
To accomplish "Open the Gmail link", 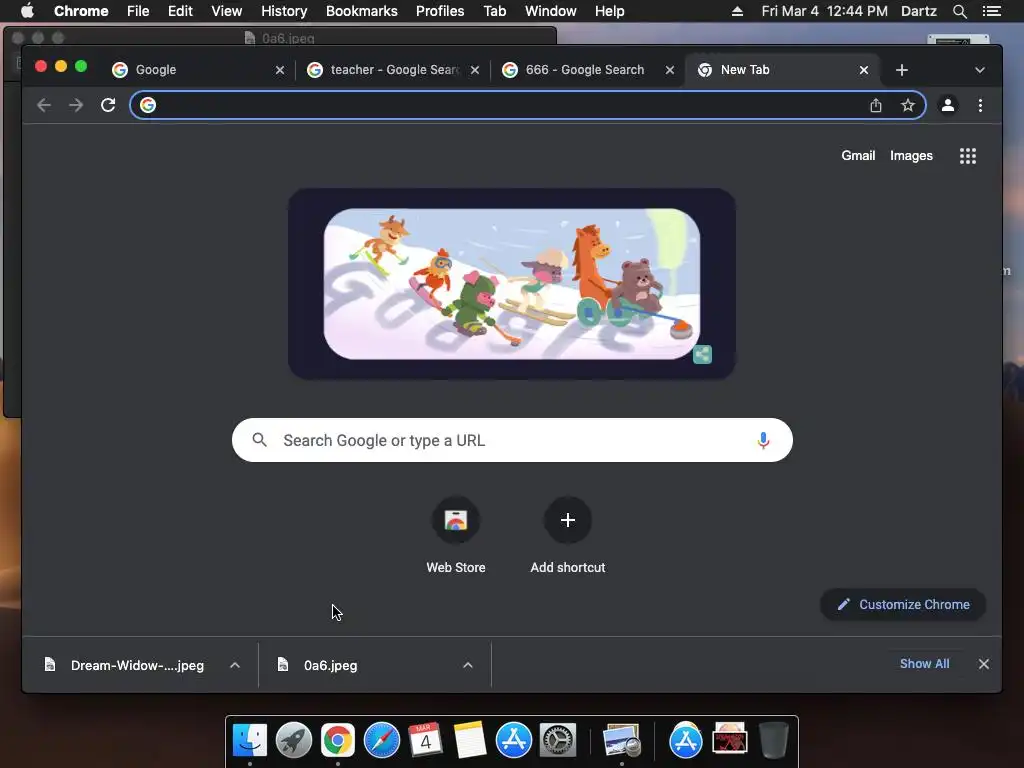I will [858, 155].
